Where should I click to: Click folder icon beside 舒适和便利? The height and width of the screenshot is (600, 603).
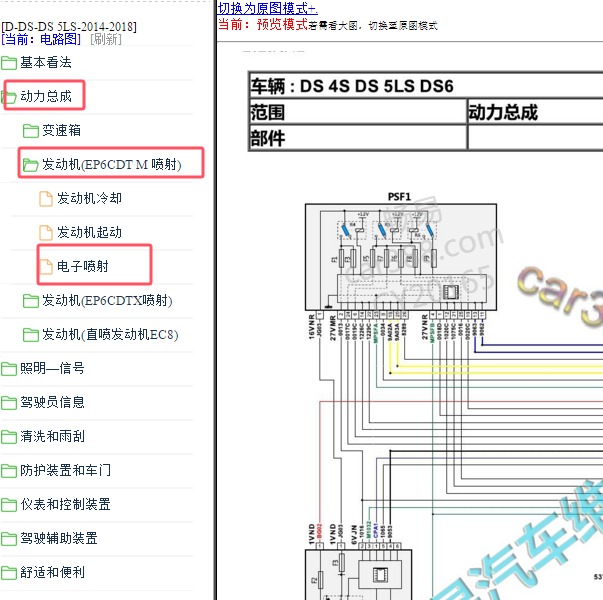[x=9, y=572]
